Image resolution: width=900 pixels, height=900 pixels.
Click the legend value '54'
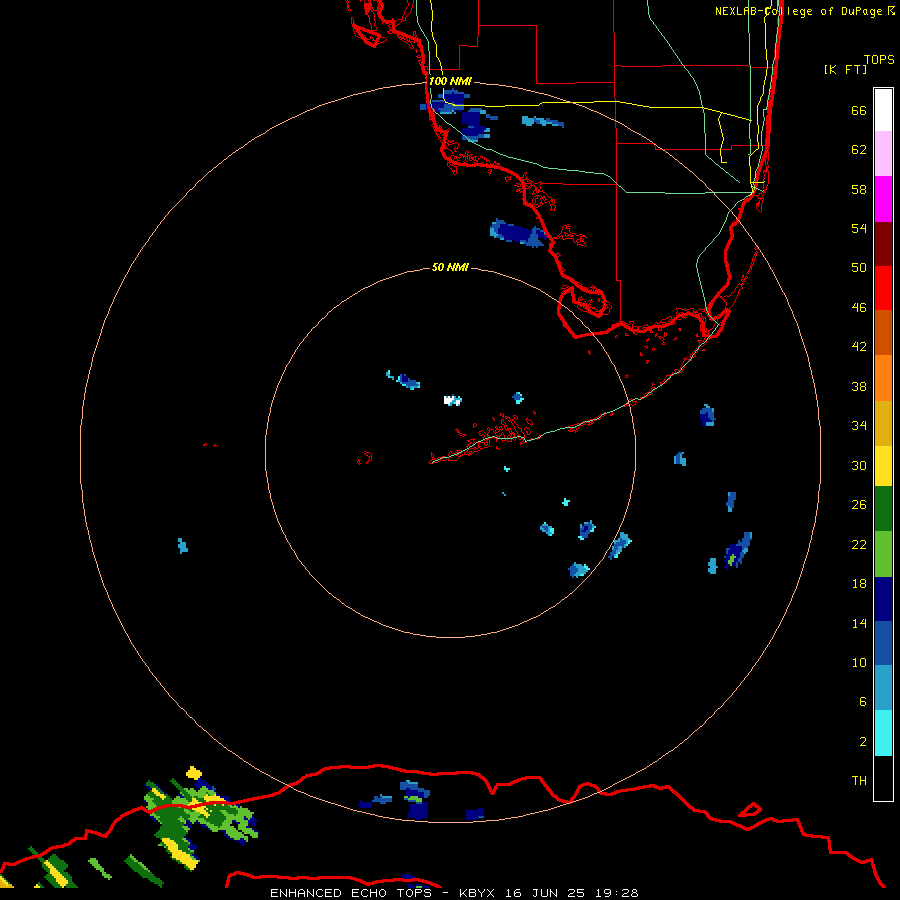point(859,228)
